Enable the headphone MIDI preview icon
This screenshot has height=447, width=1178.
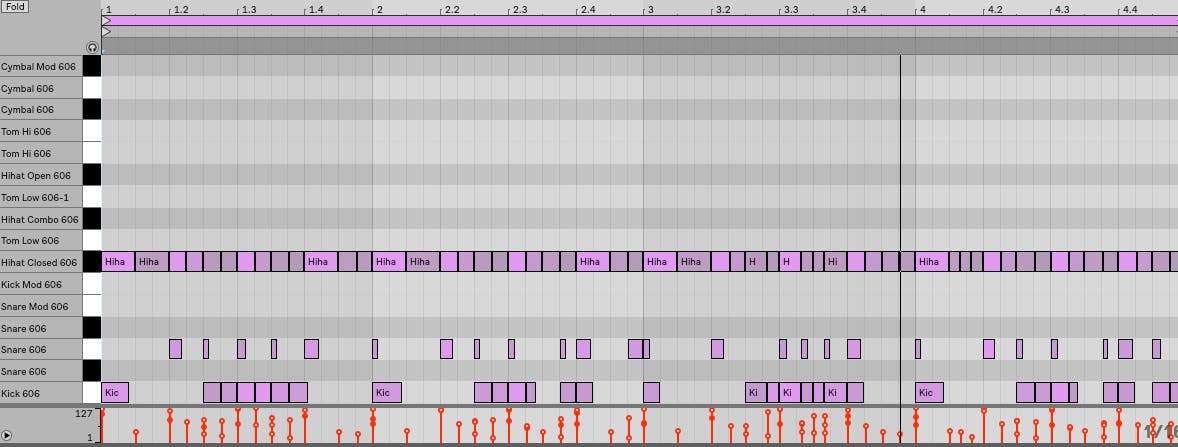92,47
